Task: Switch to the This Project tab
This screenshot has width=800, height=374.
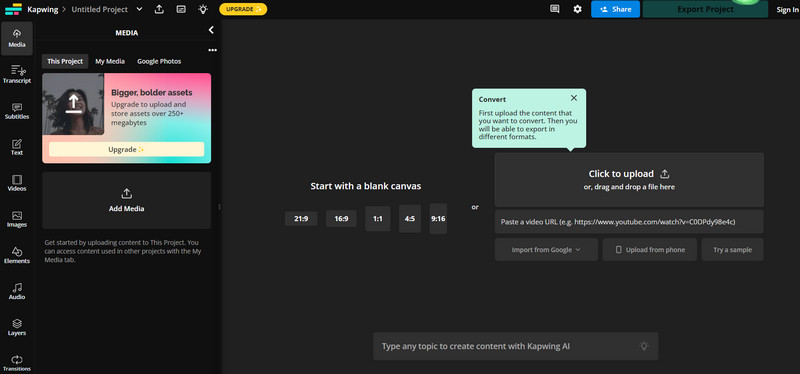Action: (x=65, y=61)
